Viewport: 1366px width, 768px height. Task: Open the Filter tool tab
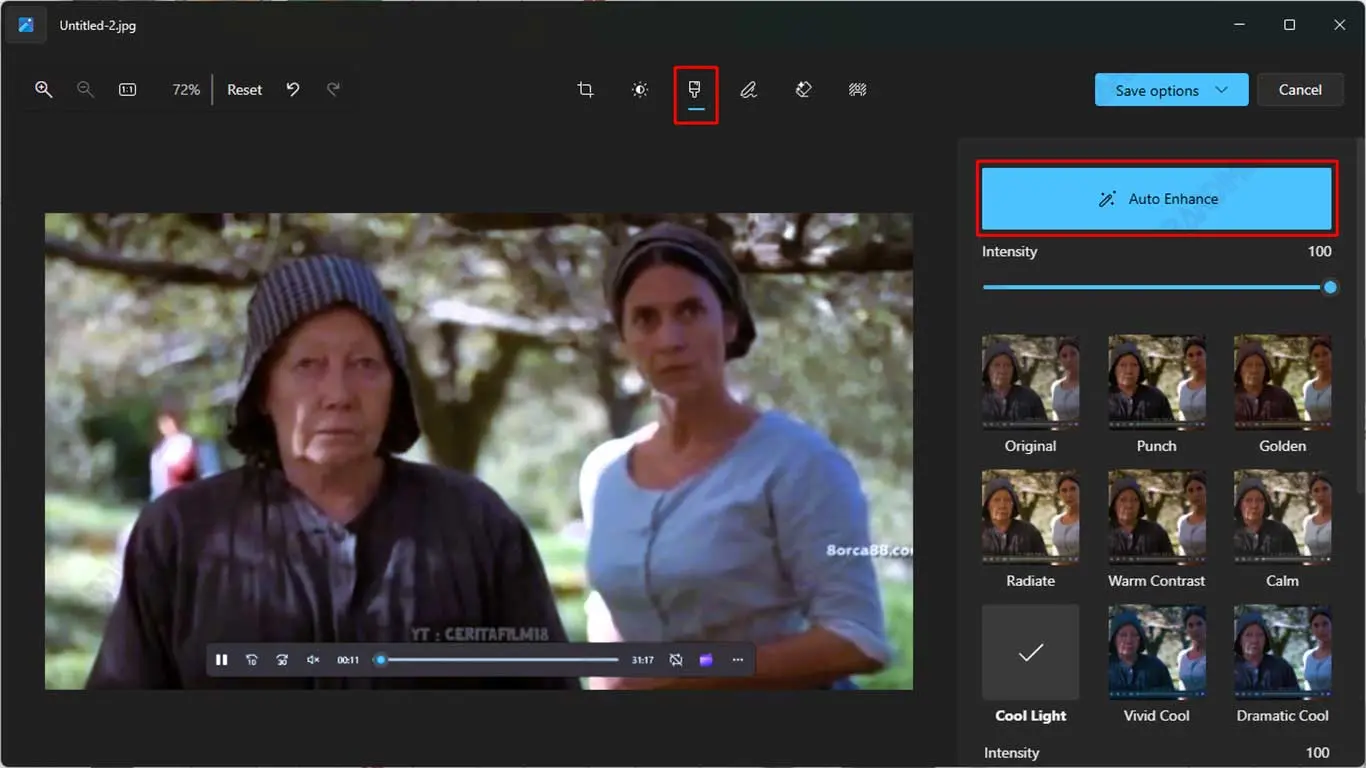click(695, 90)
